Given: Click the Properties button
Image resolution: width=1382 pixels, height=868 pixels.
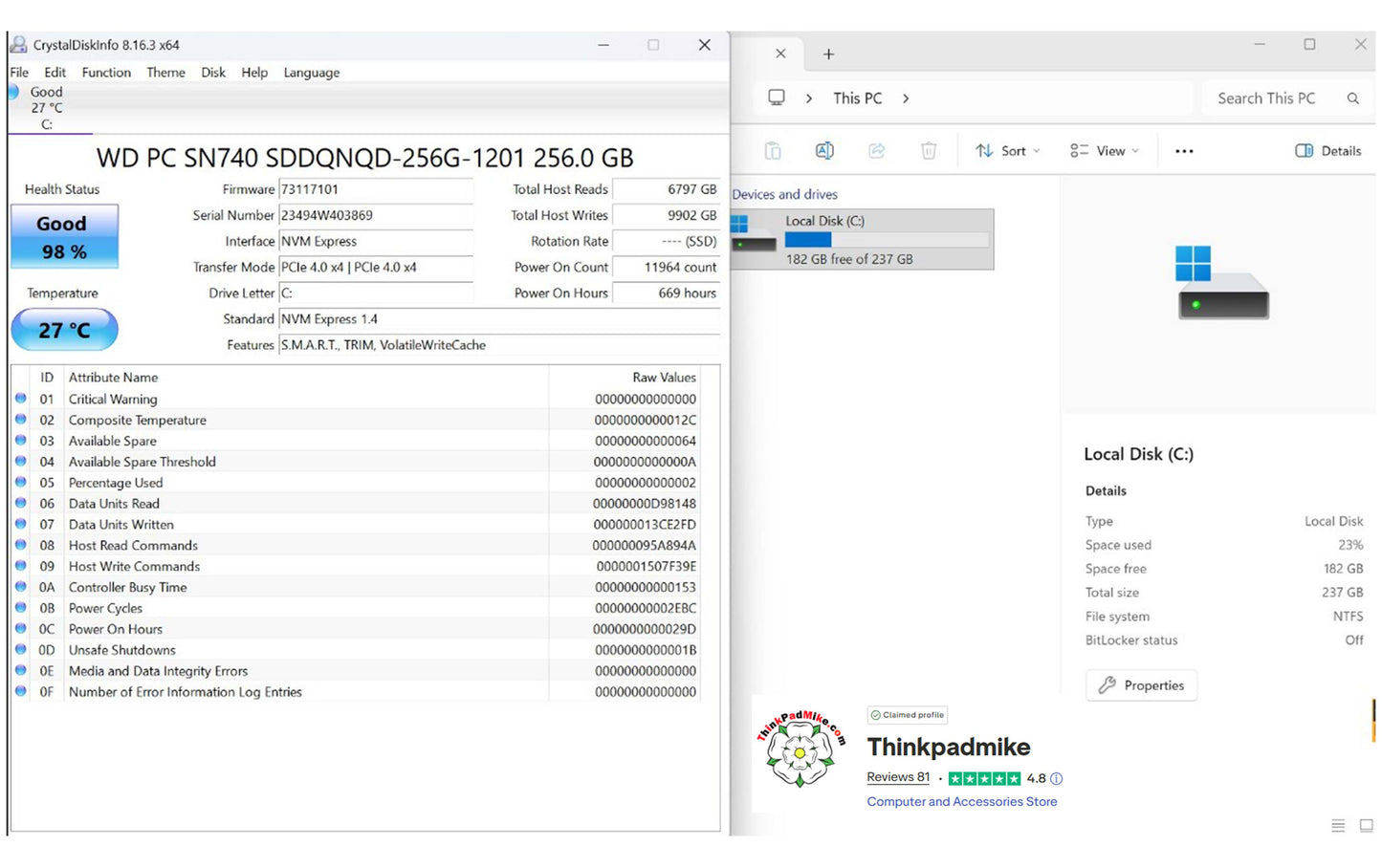Looking at the screenshot, I should coord(1141,685).
